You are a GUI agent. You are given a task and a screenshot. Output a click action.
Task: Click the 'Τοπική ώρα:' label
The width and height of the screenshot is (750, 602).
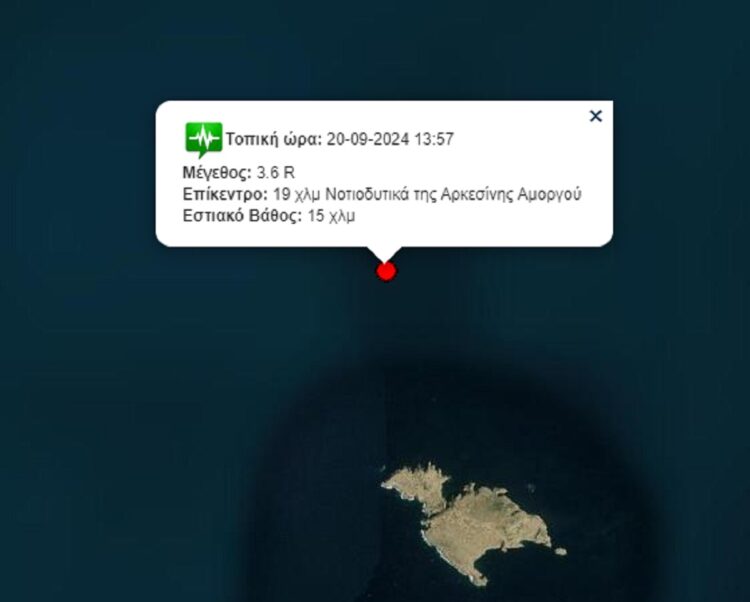click(x=274, y=140)
